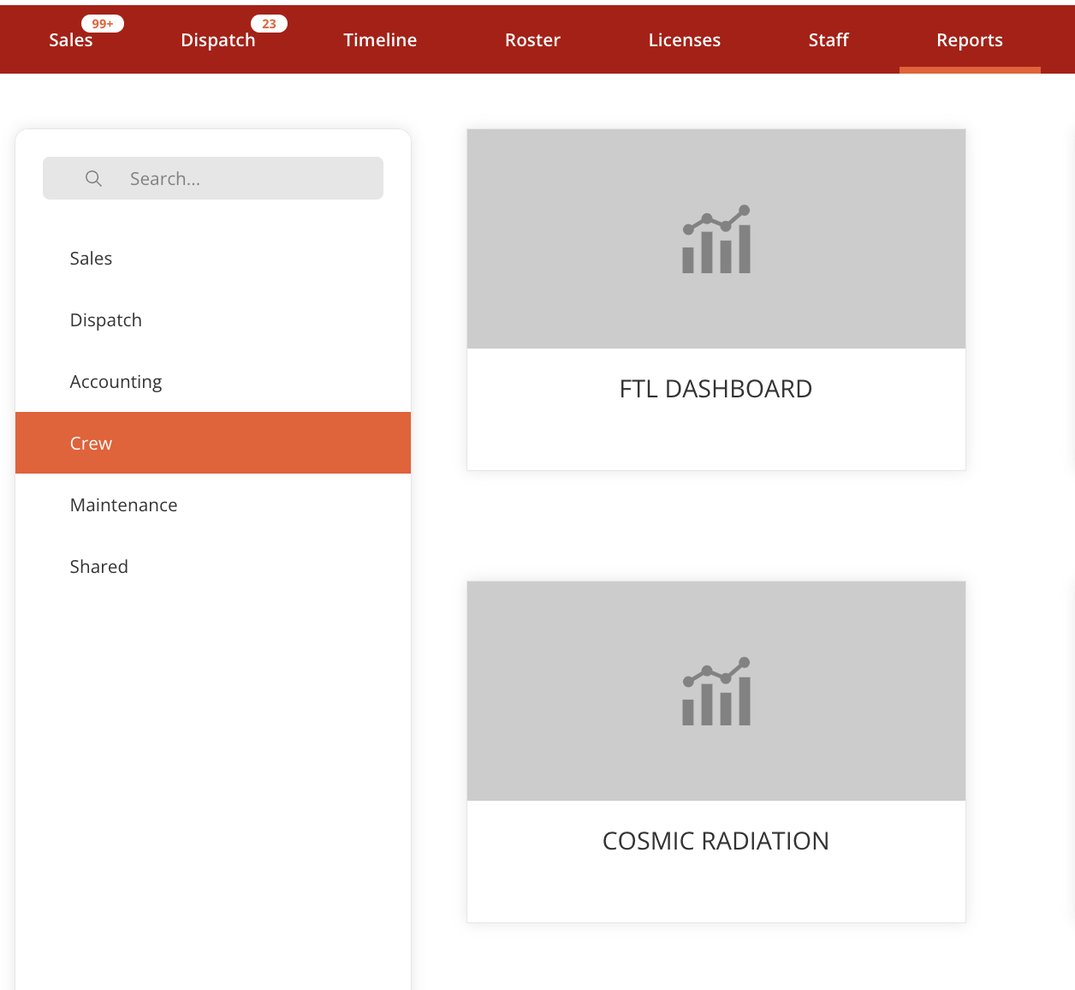Select Sales category in the reports sidebar
Image resolution: width=1075 pixels, height=990 pixels.
coord(91,258)
